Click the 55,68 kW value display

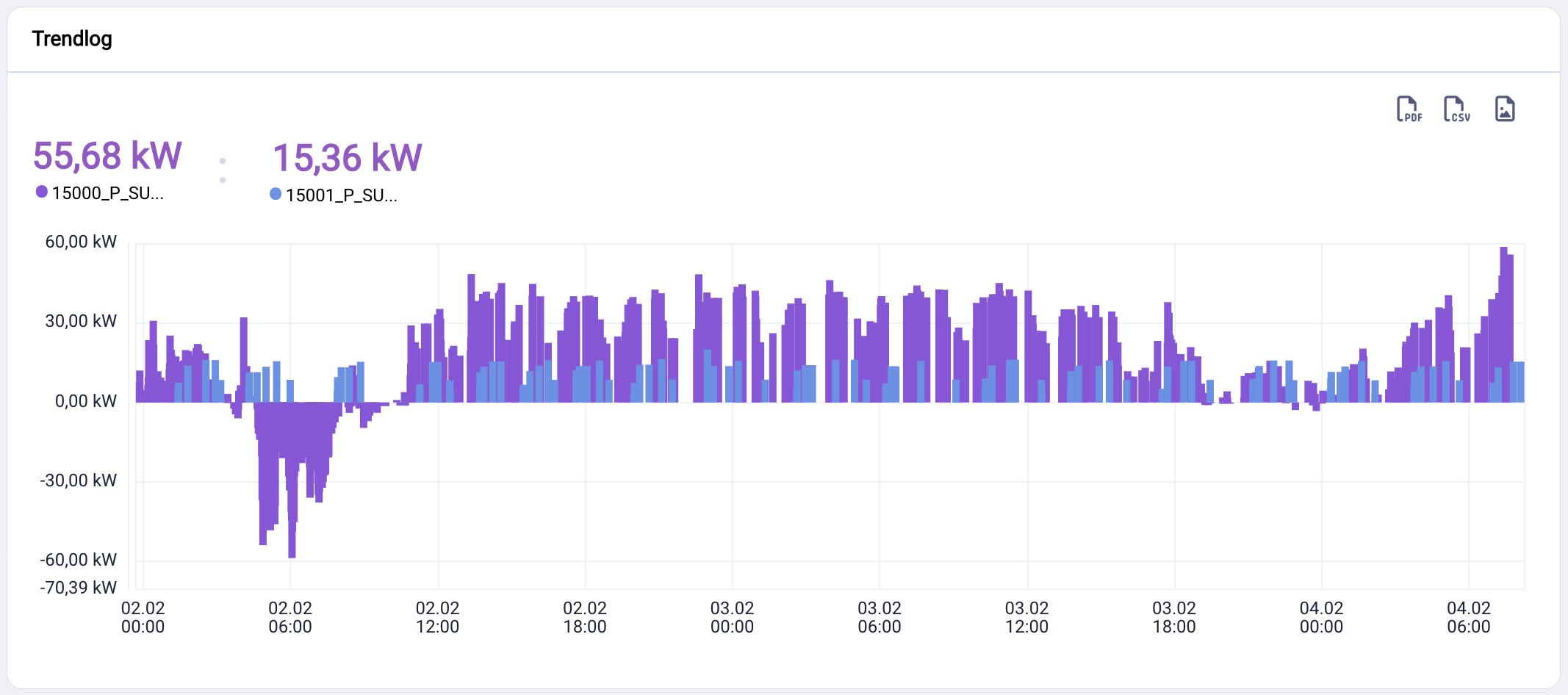pyautogui.click(x=106, y=156)
